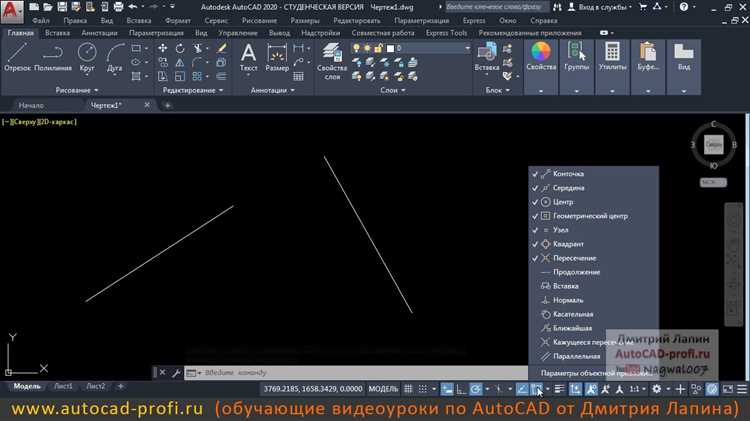Click the Вставка block insert icon

[486, 56]
